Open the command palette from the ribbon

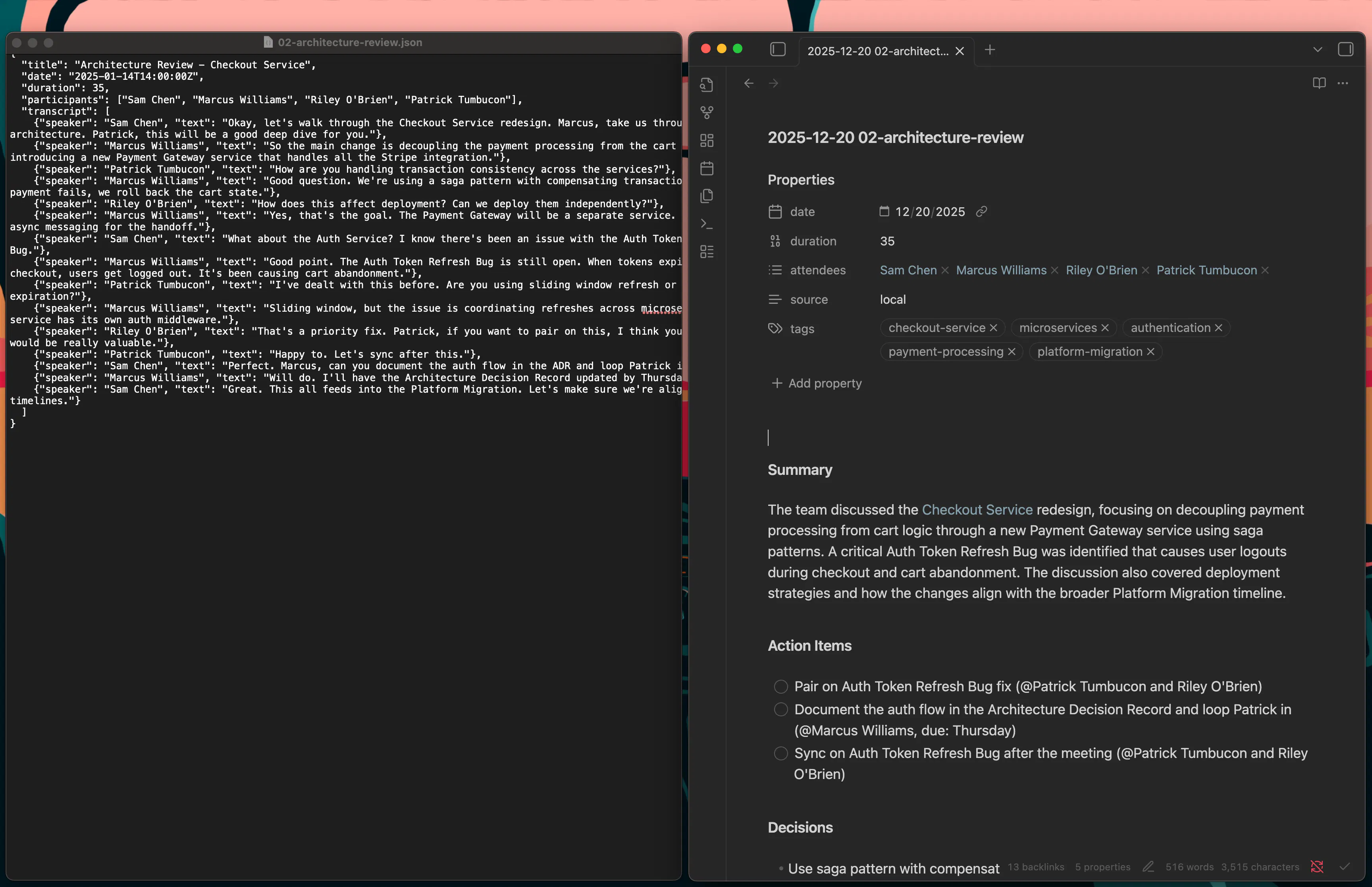pos(706,224)
